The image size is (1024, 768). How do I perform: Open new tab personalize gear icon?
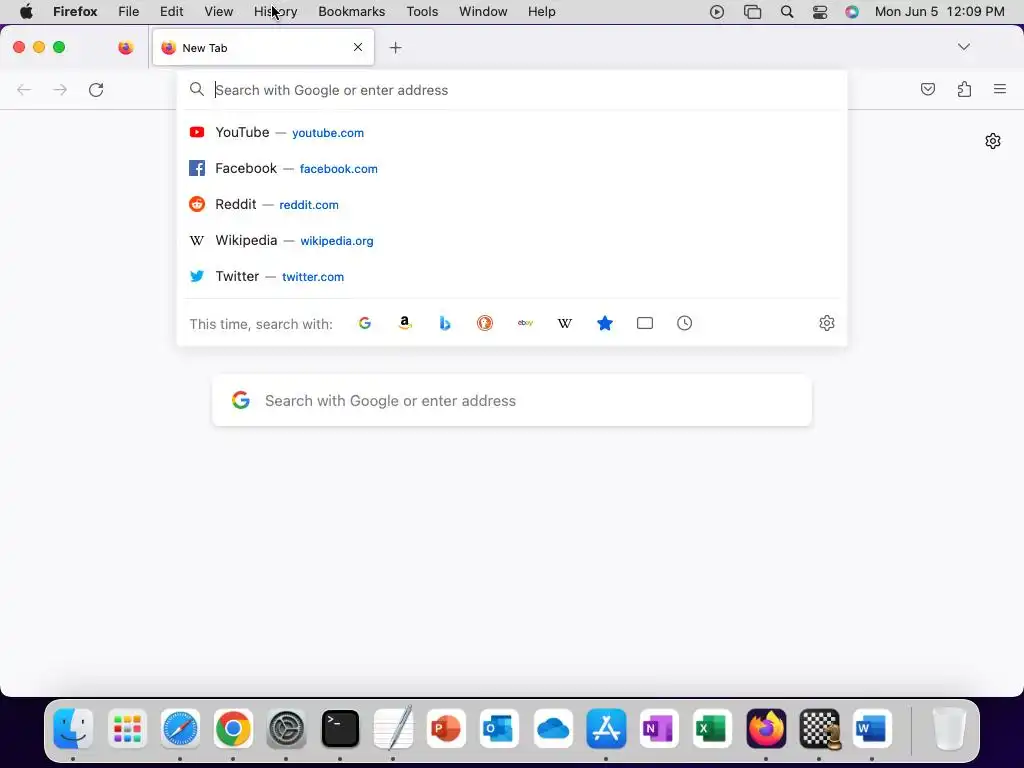coord(993,141)
